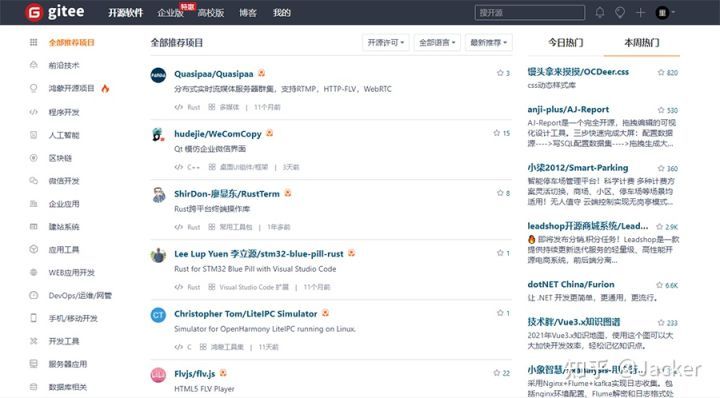Click the badge icon beside hudejie/WeComCopy
The height and width of the screenshot is (398, 720).
pyautogui.click(x=270, y=133)
